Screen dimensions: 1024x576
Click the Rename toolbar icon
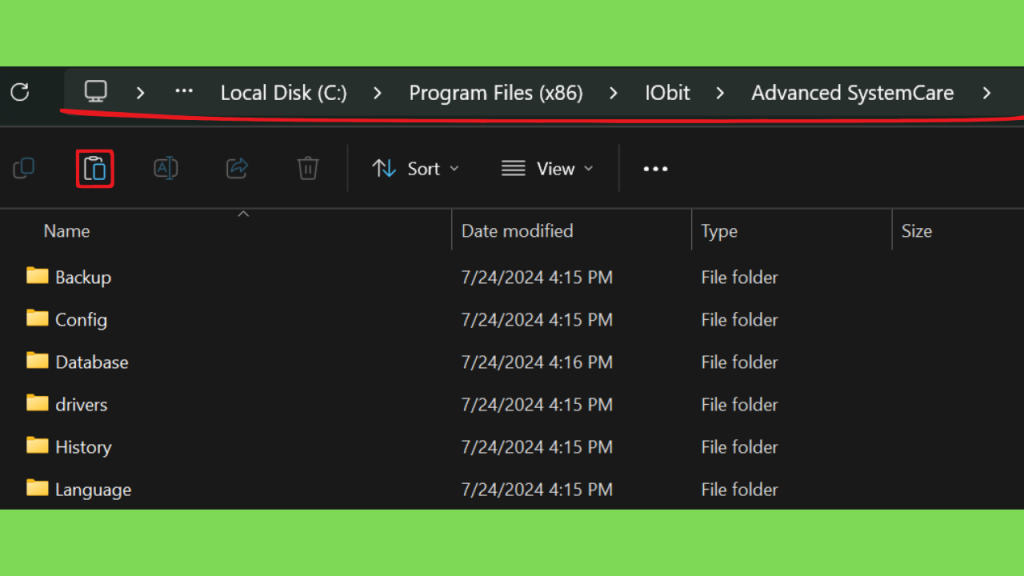[x=166, y=168]
